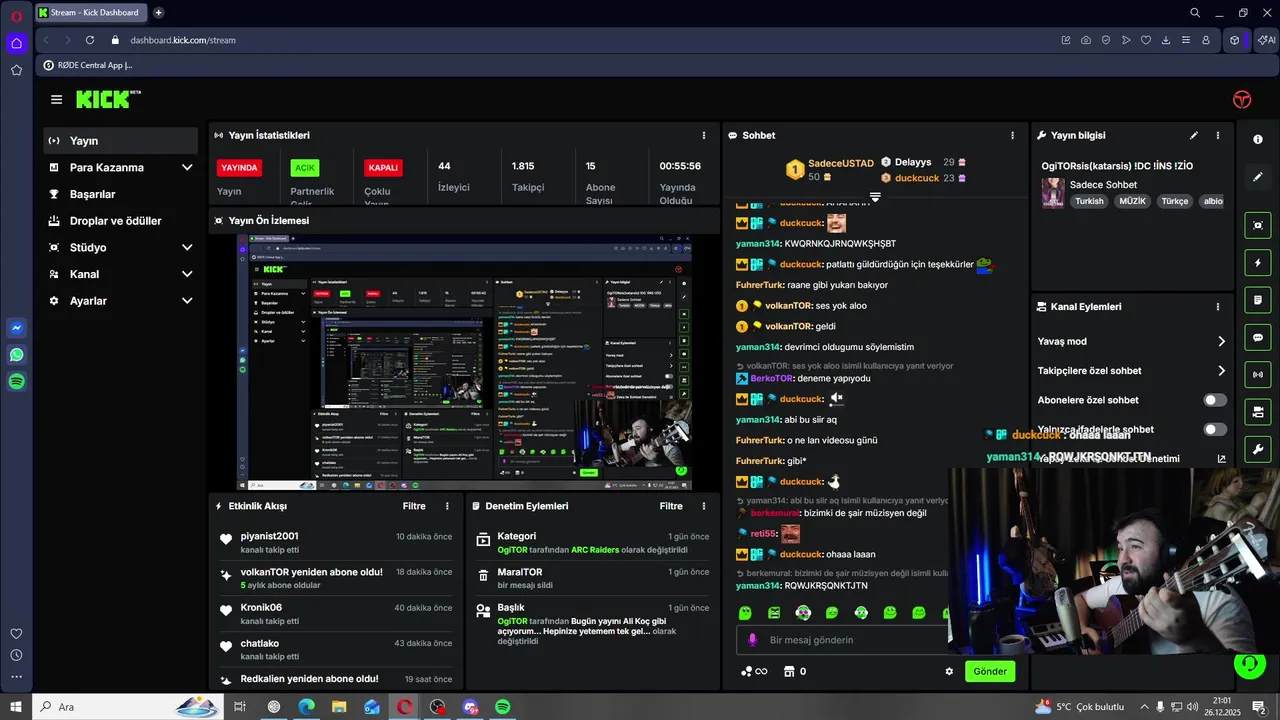Open the Sohbet panel three-dot menu
Viewport: 1280px width, 720px height.
click(1012, 135)
